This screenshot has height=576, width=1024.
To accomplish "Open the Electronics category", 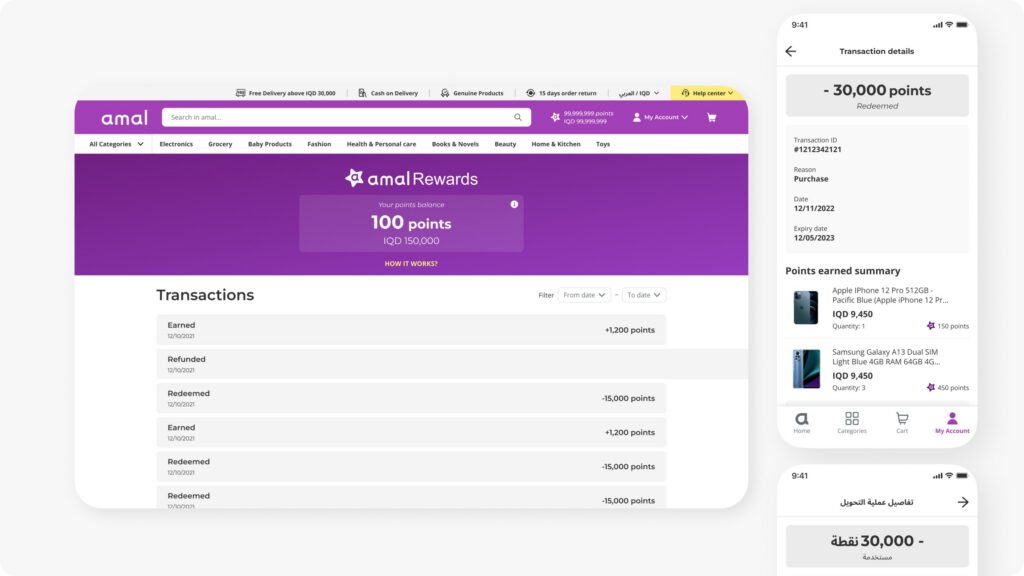I will click(x=176, y=144).
